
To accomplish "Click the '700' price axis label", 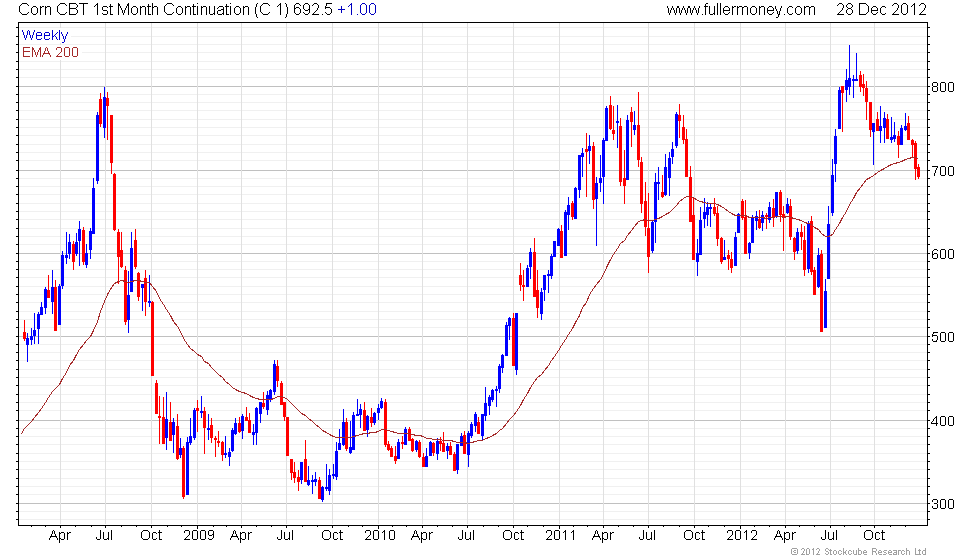I will pos(942,171).
